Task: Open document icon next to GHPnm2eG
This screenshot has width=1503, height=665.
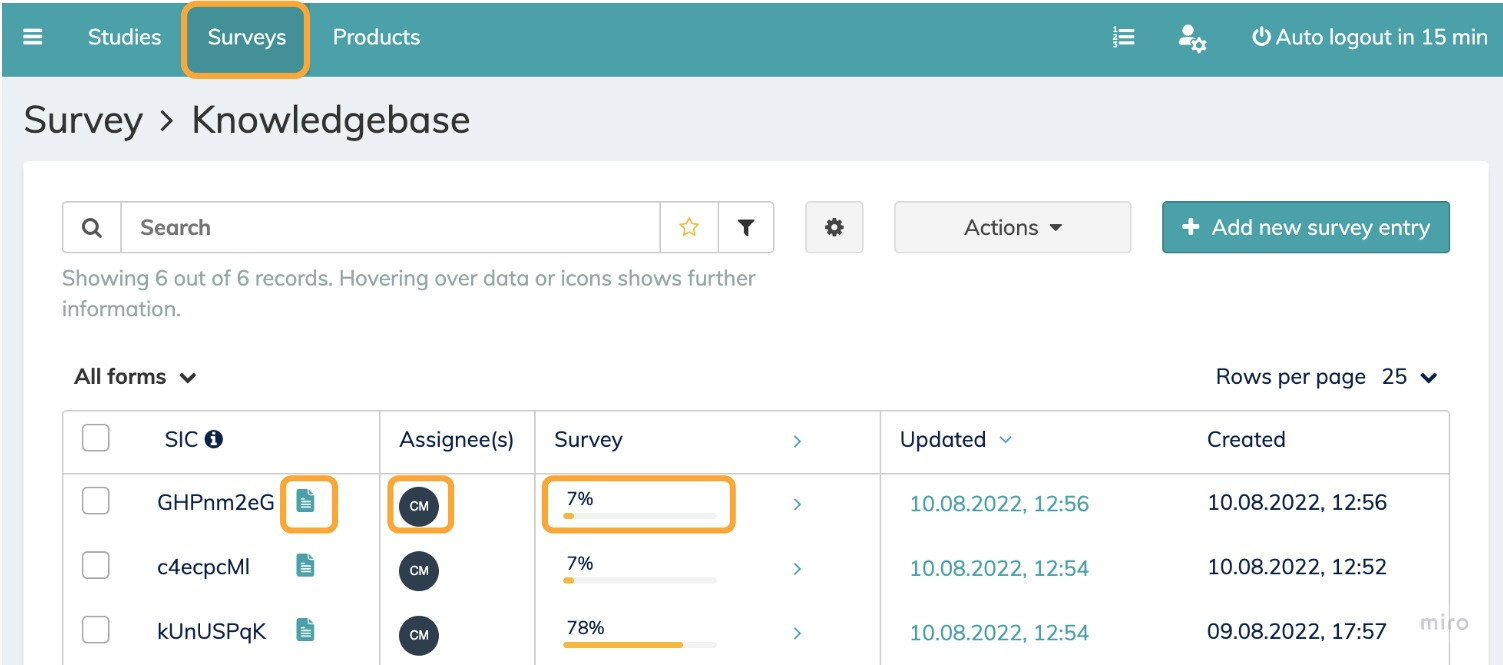Action: 306,502
